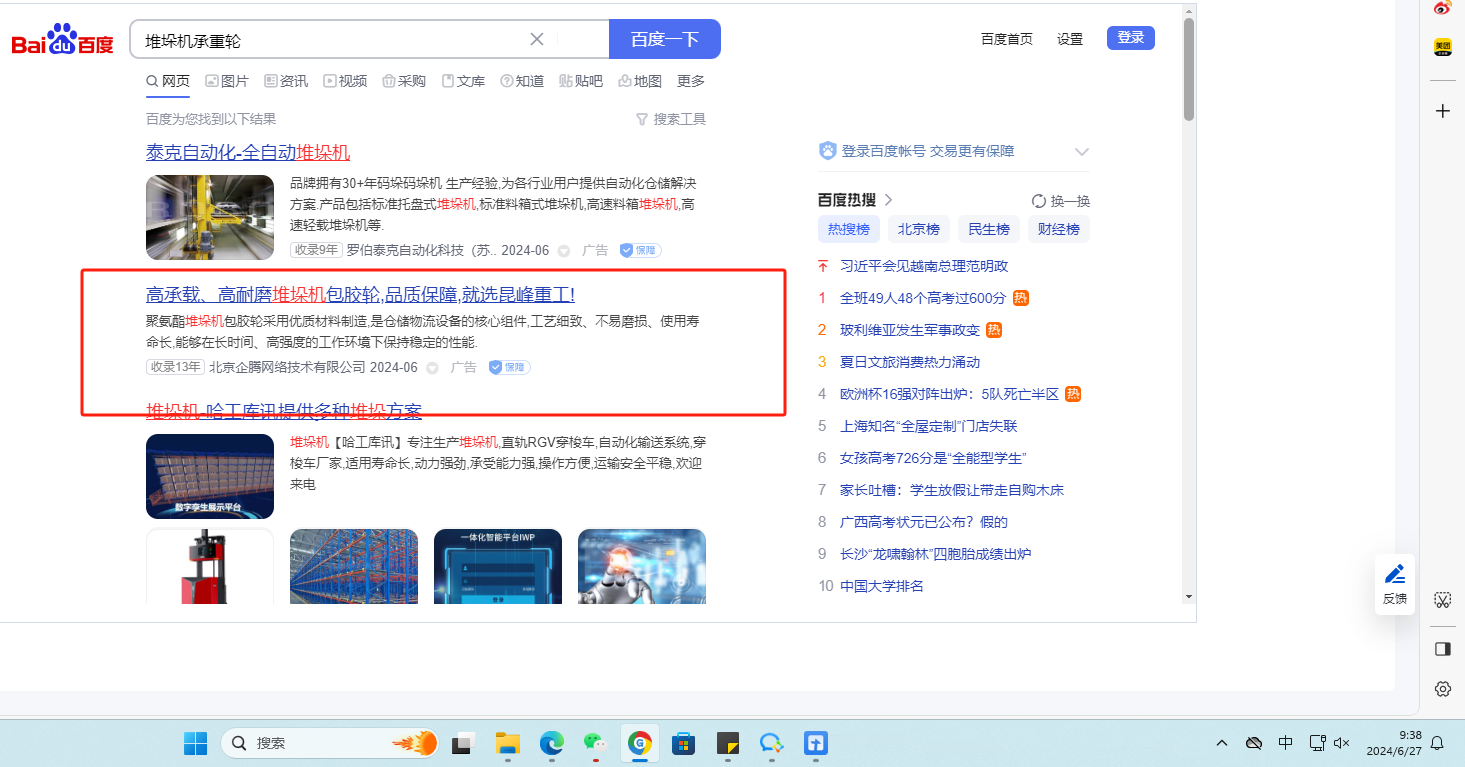
Task: Click the screenshot scissors icon in sidebar
Action: pos(1442,600)
